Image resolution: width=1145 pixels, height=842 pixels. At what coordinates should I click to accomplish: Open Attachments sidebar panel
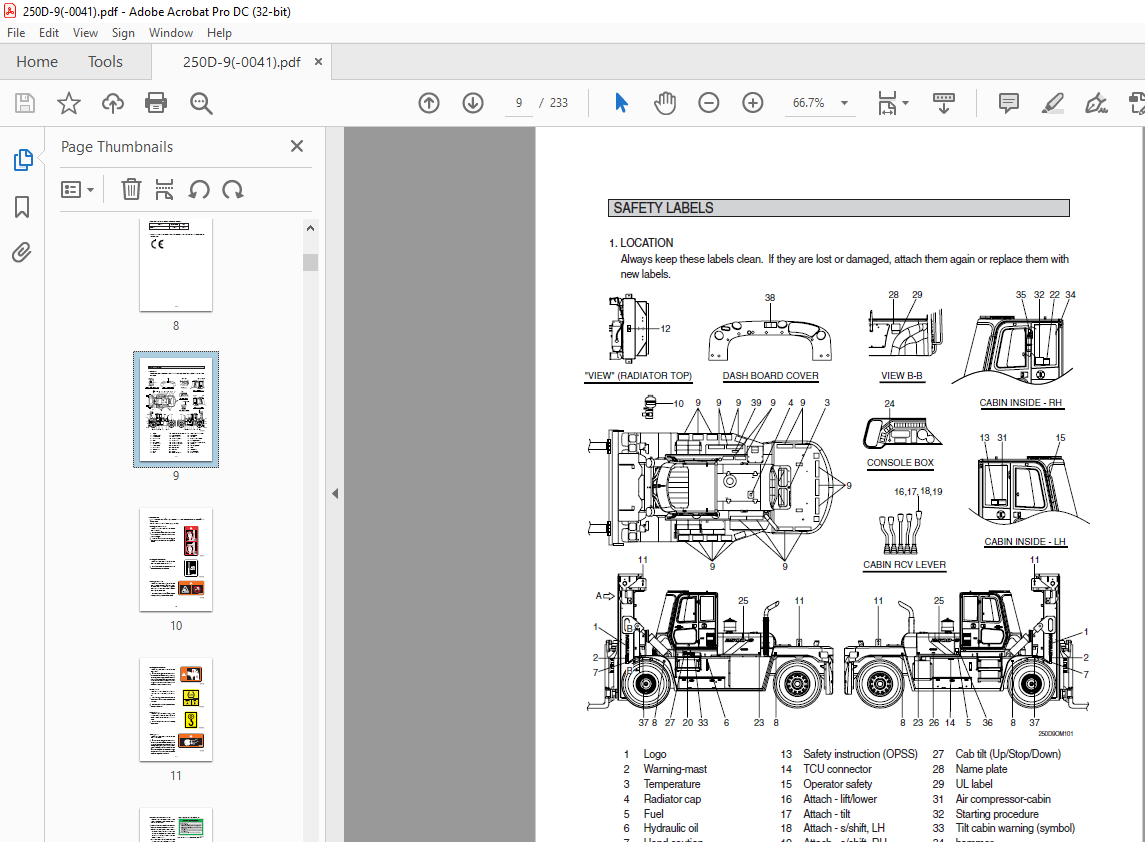coord(22,253)
